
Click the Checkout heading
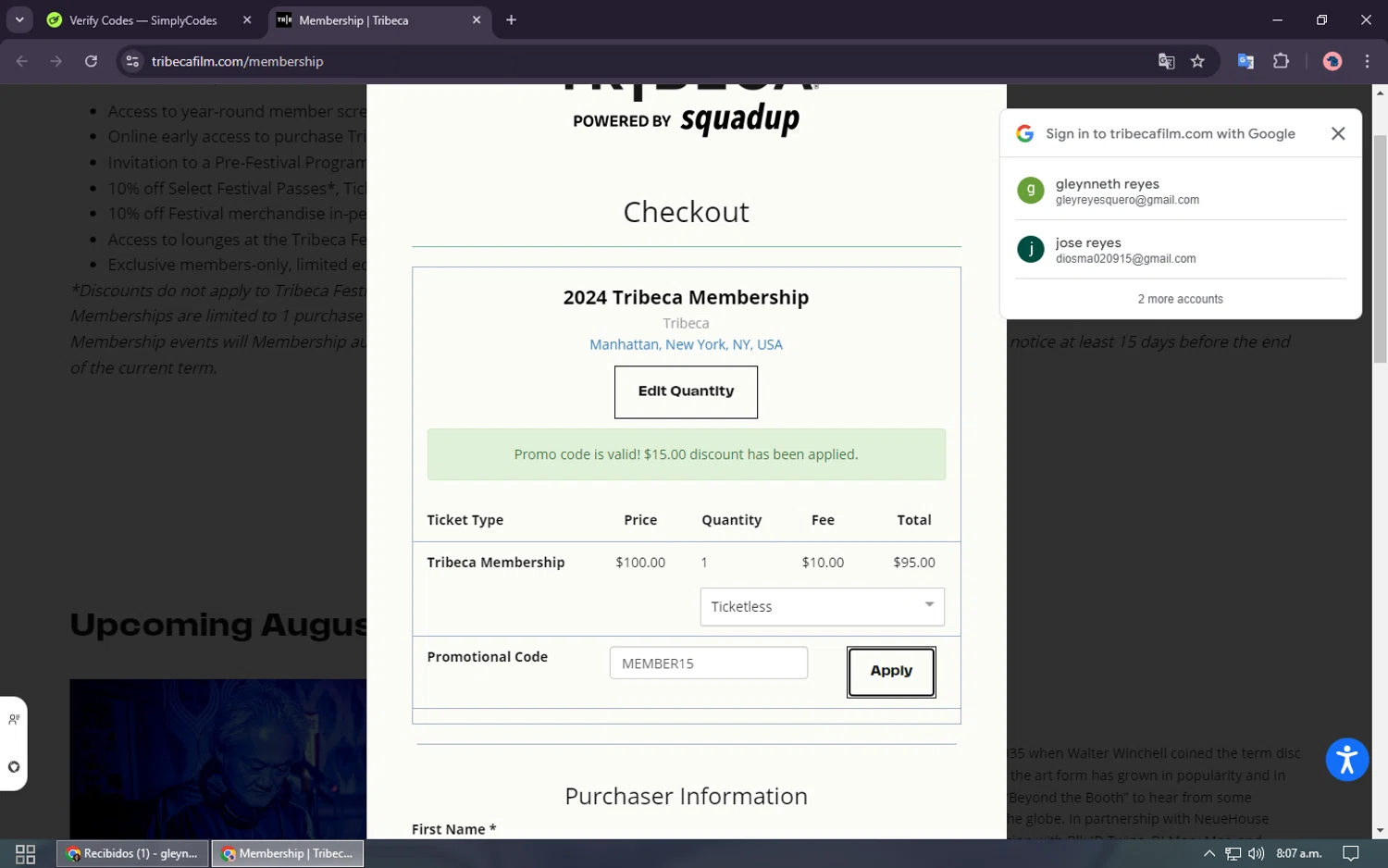pyautogui.click(x=686, y=212)
